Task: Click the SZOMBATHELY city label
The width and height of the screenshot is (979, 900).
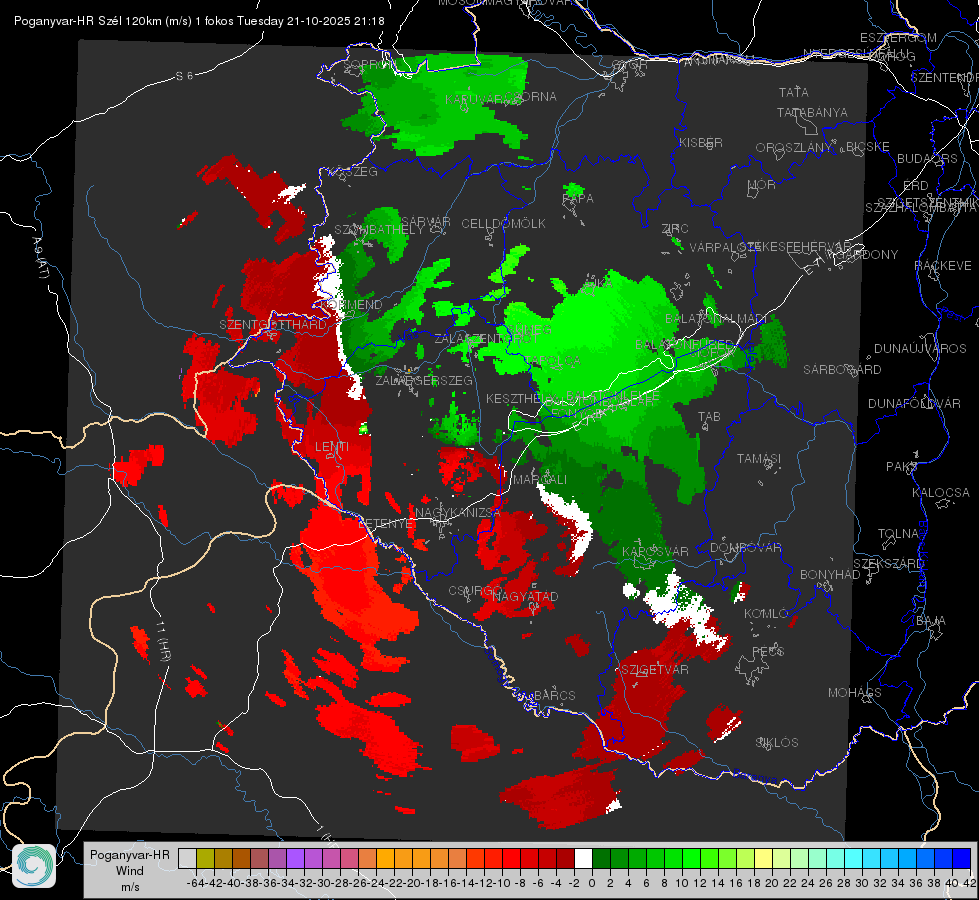Action: [379, 230]
